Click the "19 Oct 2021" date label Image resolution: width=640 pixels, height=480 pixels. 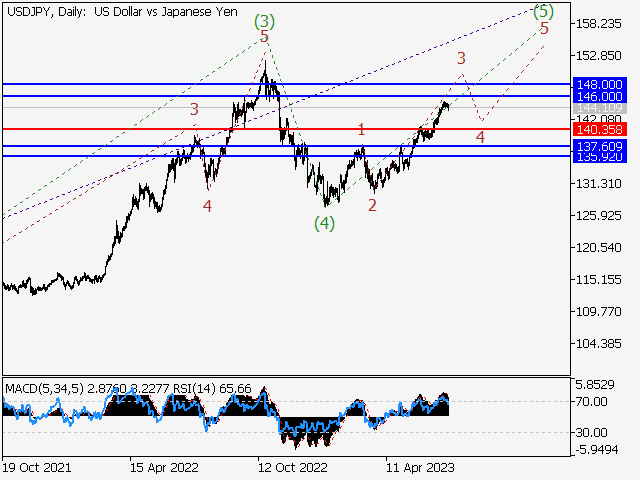(37, 467)
